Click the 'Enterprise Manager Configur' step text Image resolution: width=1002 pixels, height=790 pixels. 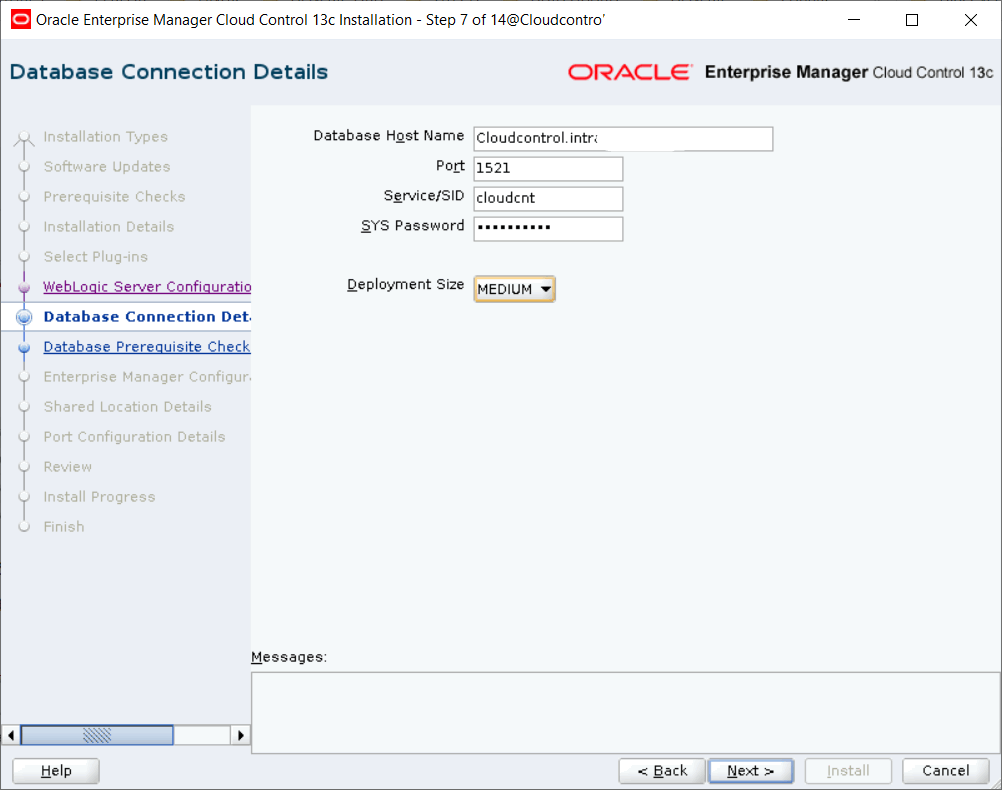(147, 377)
